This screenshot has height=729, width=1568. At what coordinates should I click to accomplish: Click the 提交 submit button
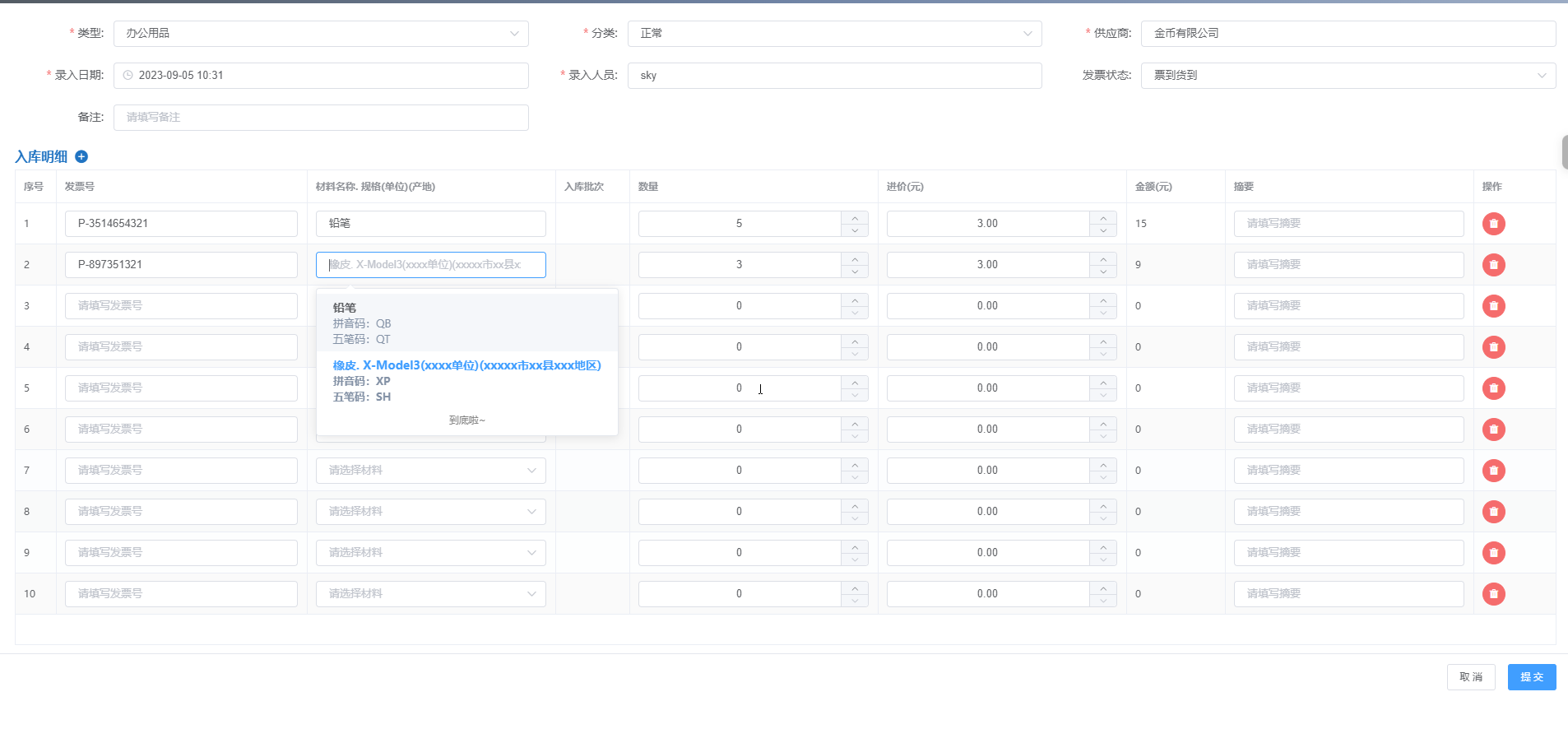1532,677
